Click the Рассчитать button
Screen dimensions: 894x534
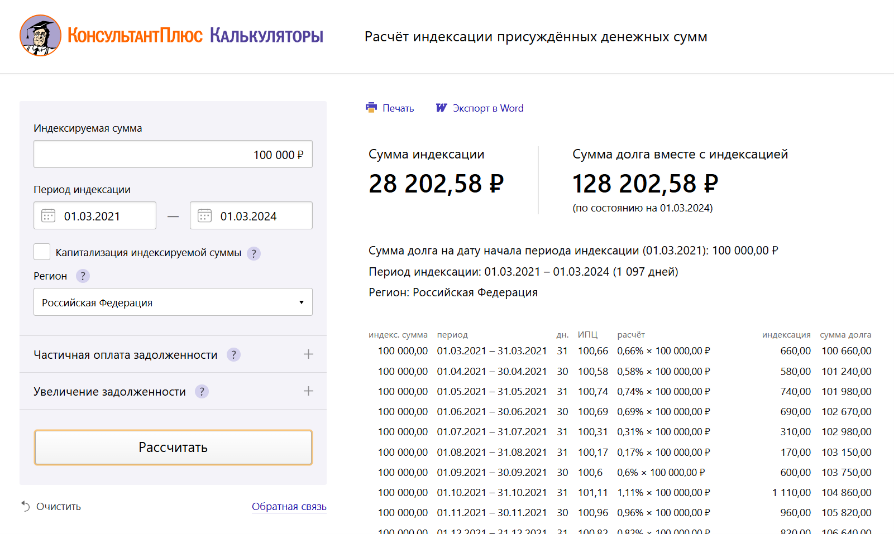pyautogui.click(x=173, y=447)
